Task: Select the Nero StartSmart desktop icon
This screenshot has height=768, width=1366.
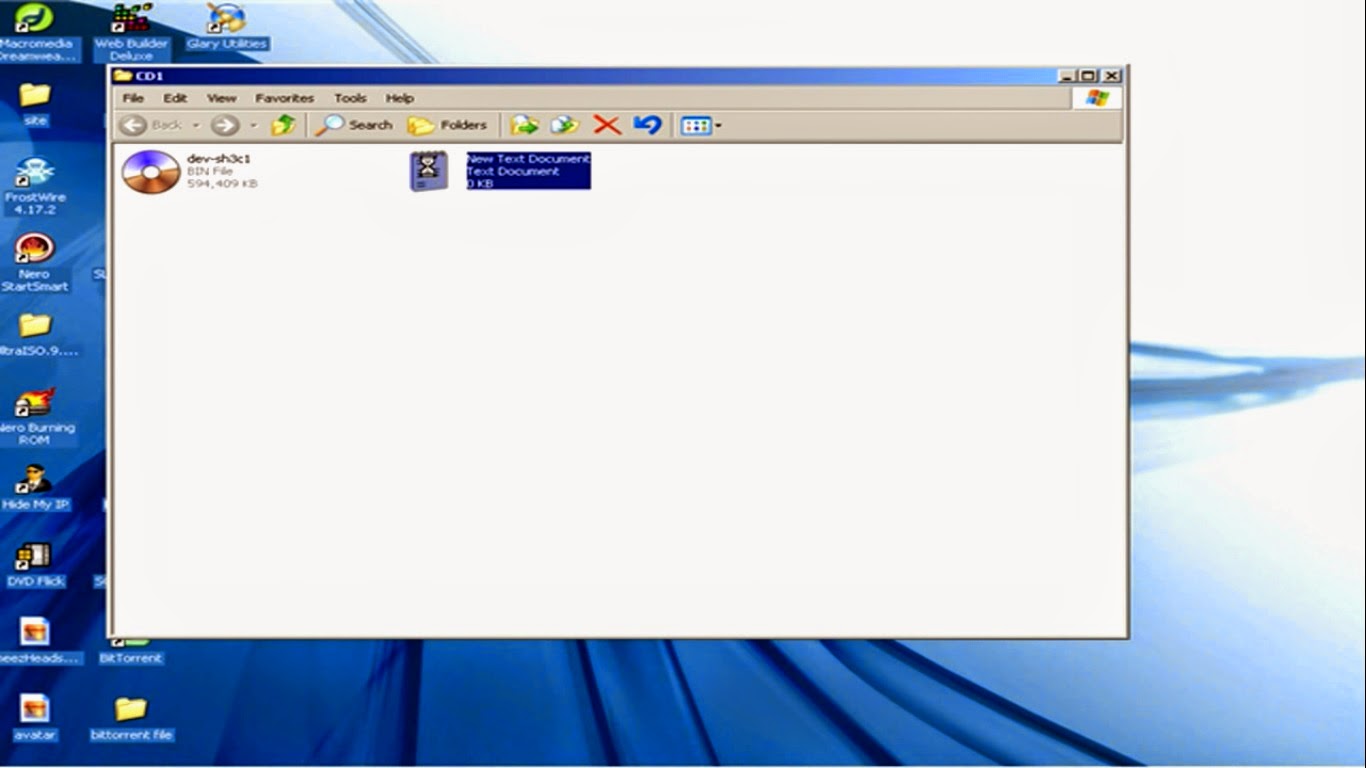Action: tap(35, 263)
